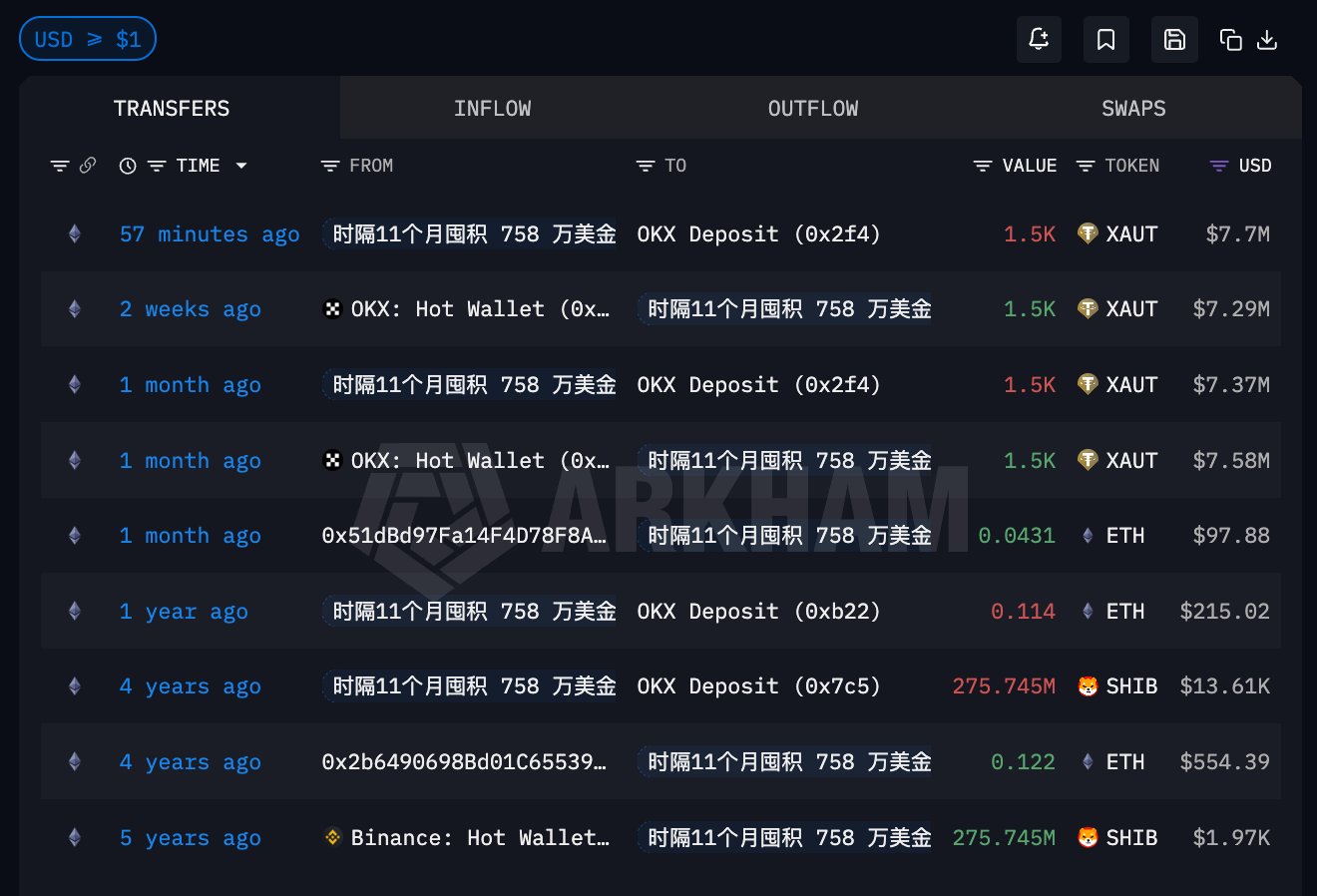The image size is (1317, 896).
Task: Open the FROM column filter
Action: [330, 166]
